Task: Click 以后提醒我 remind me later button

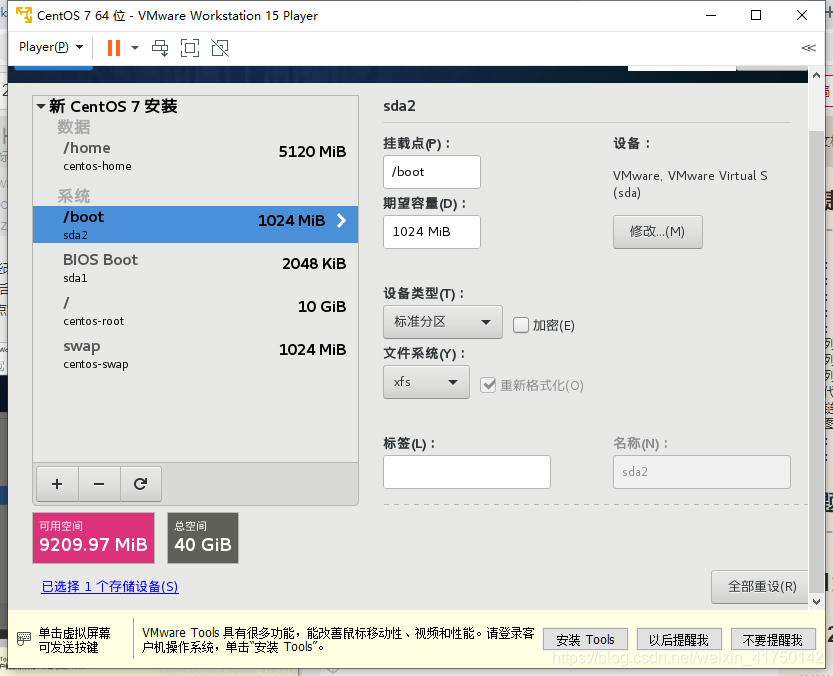Action: pyautogui.click(x=679, y=639)
